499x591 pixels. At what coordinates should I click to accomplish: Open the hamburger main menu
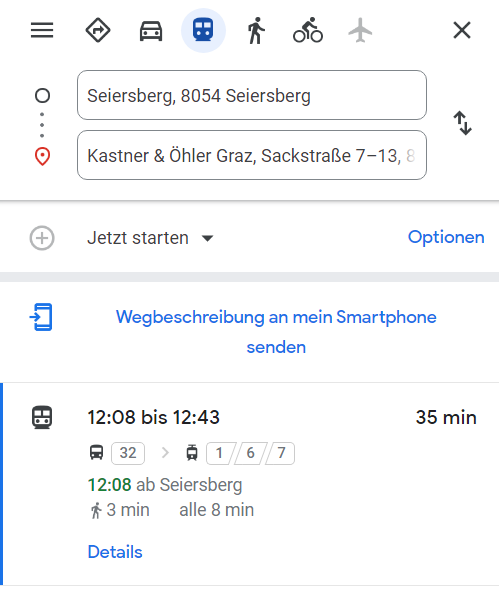coord(42,30)
